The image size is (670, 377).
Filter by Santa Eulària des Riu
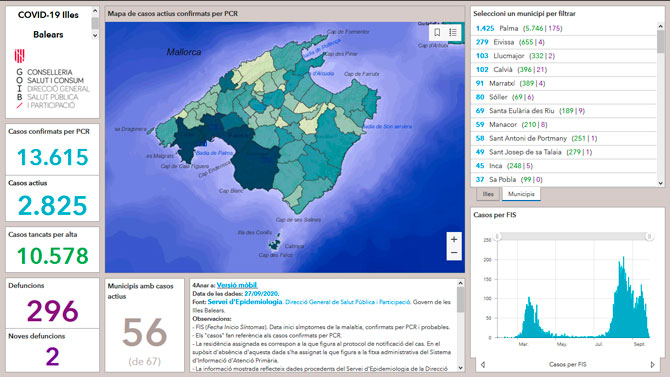point(564,111)
